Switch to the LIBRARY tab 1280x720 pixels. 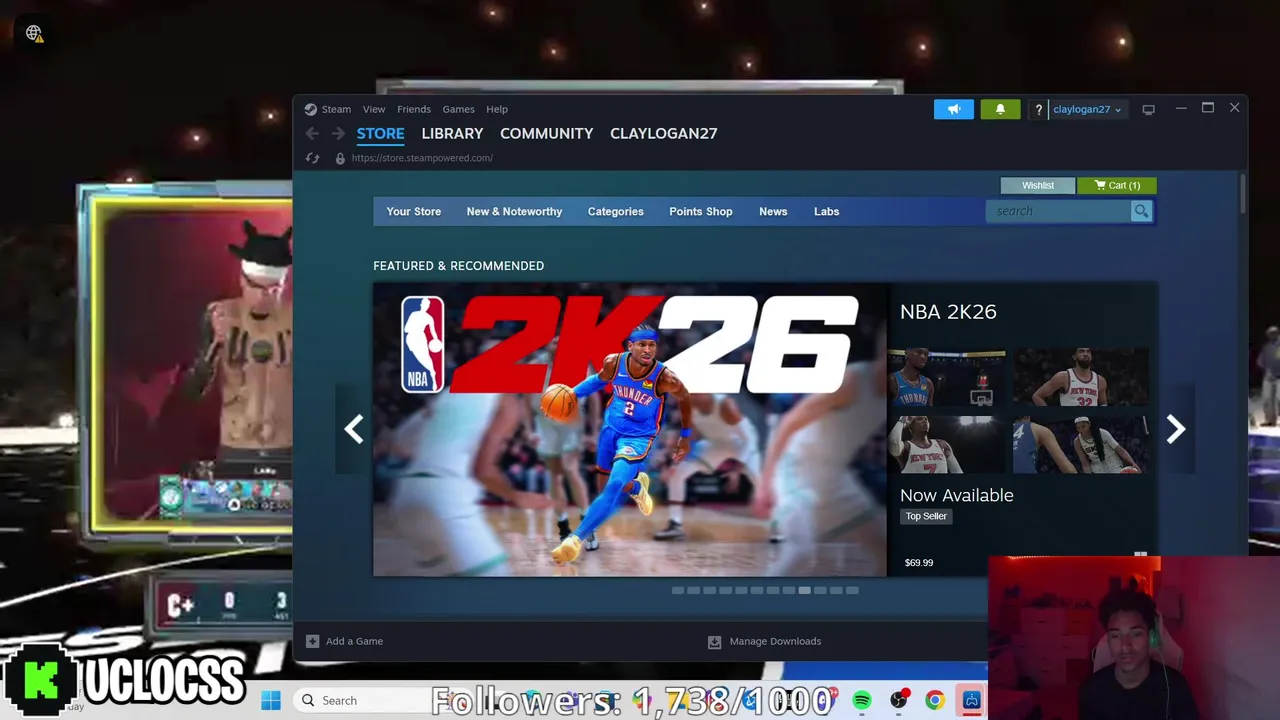click(x=452, y=133)
